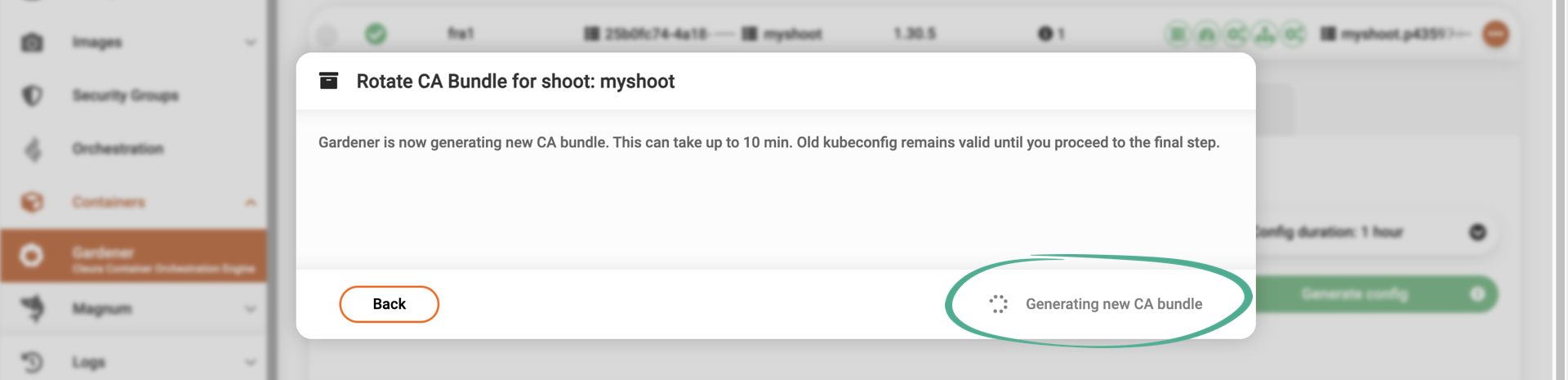The height and width of the screenshot is (380, 1568).
Task: Select the radio button at the shoot row start
Action: click(x=327, y=34)
